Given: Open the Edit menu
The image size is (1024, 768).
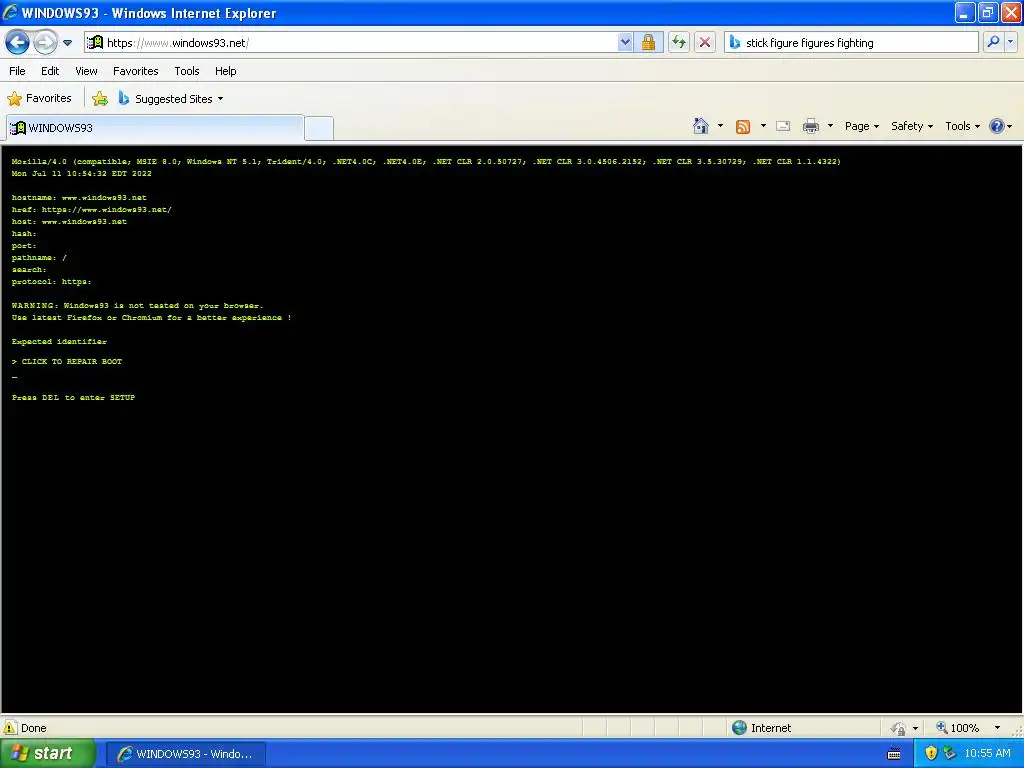Looking at the screenshot, I should tap(50, 71).
